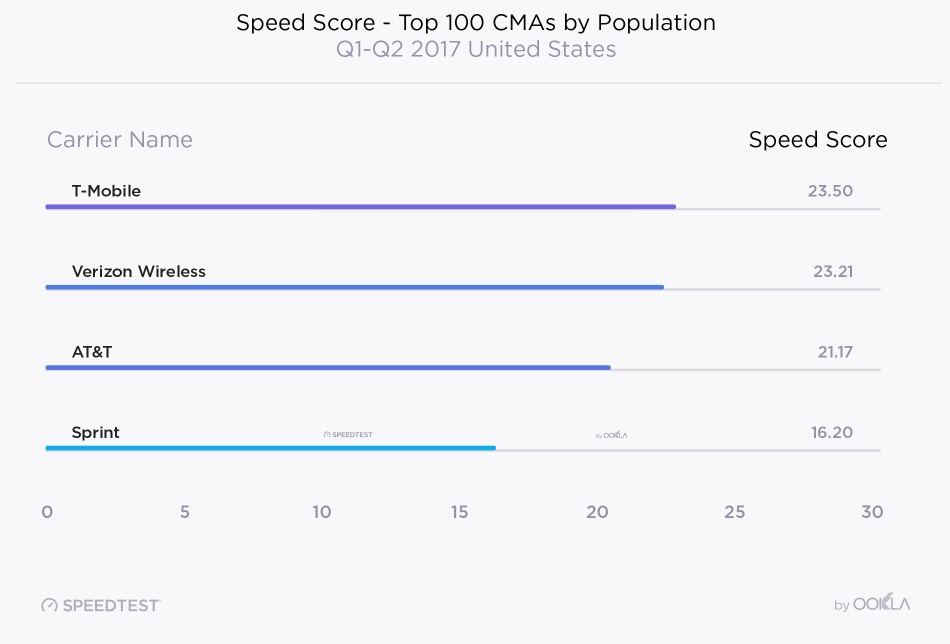Click the T-Mobile purple speed bar

pos(360,207)
